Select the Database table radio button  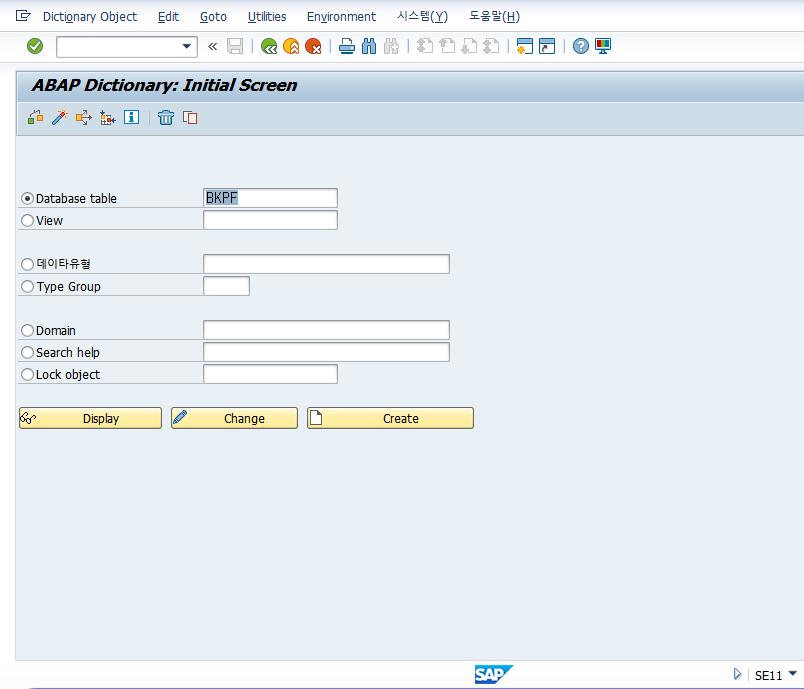[27, 198]
